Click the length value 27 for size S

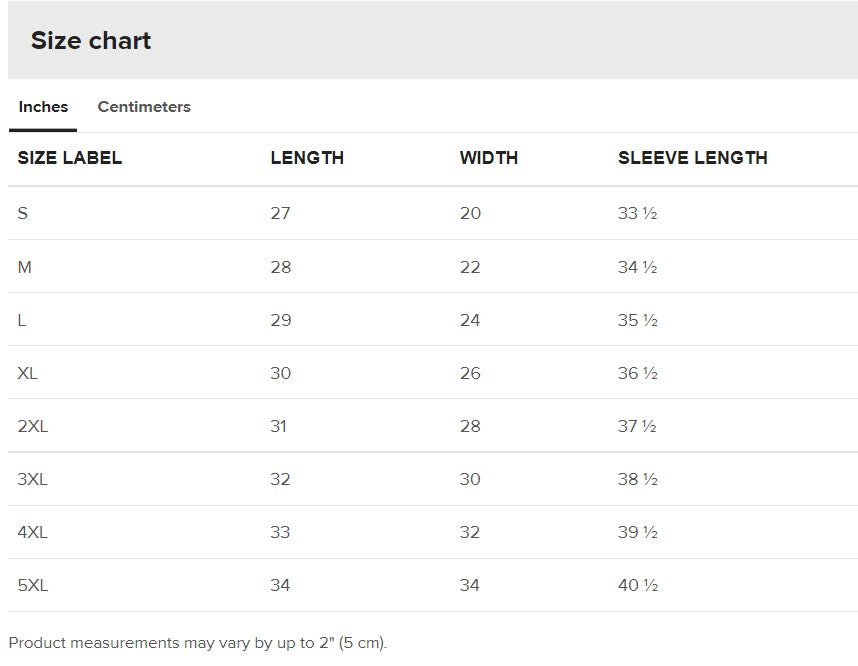click(281, 213)
